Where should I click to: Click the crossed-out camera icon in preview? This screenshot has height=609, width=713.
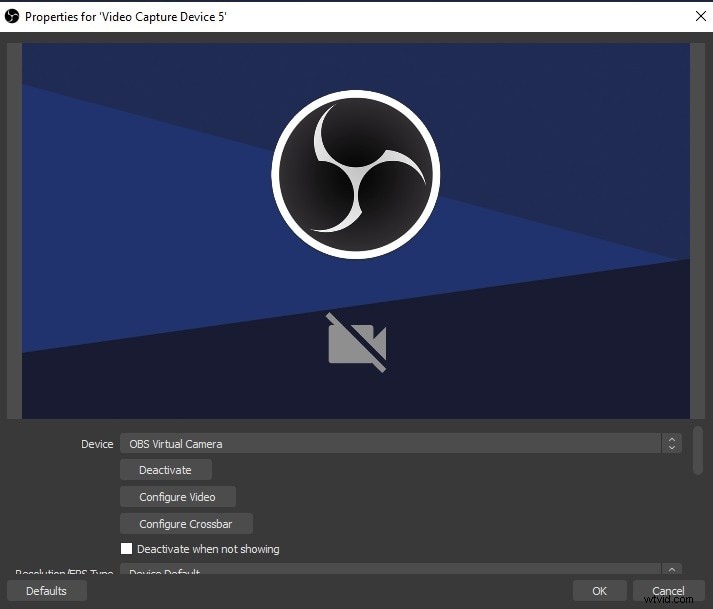pos(357,342)
